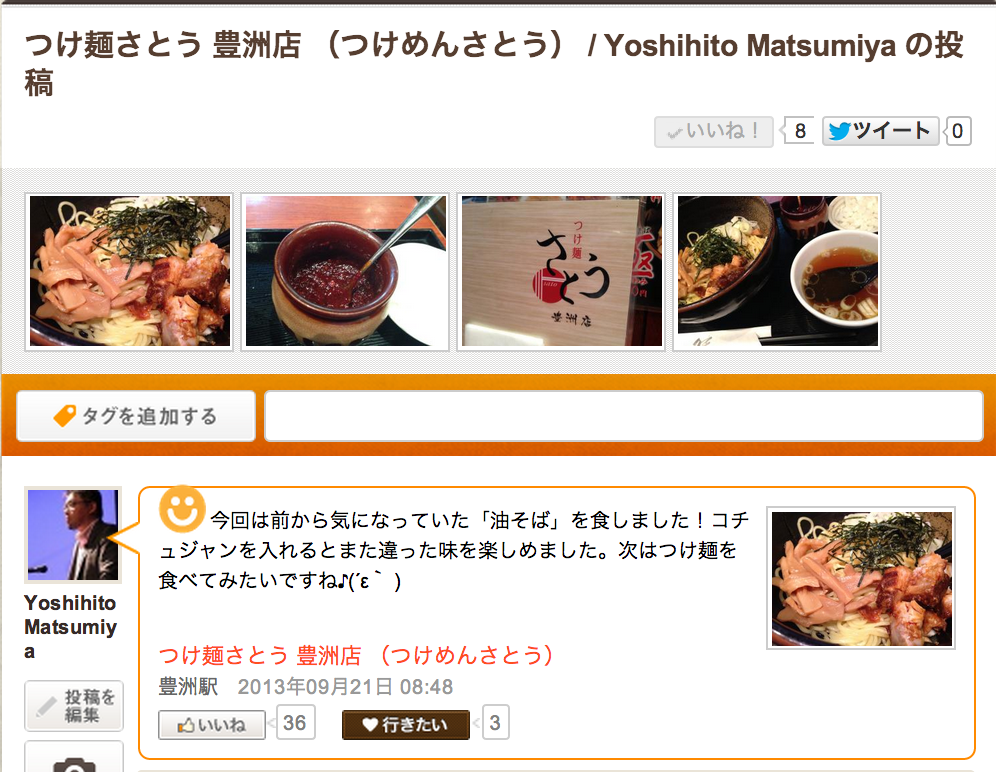
Task: Click the heart 行きたい button
Action: (406, 724)
